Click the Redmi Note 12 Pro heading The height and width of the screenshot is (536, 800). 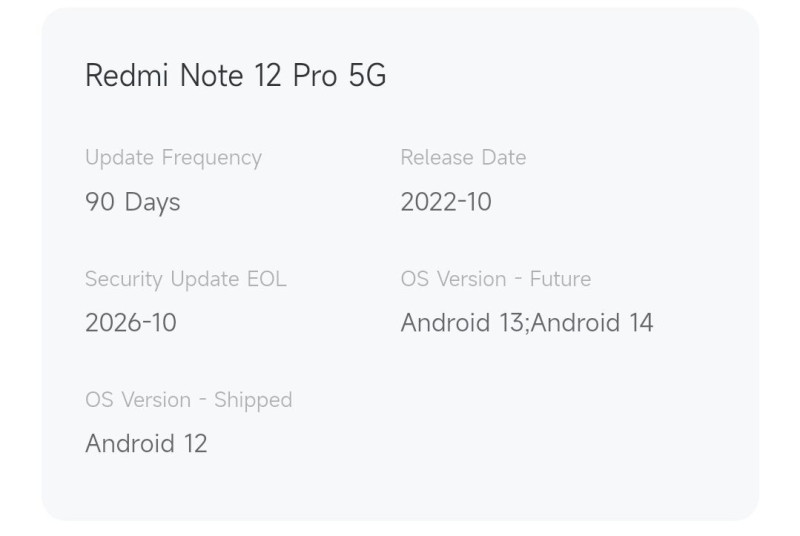coord(235,76)
